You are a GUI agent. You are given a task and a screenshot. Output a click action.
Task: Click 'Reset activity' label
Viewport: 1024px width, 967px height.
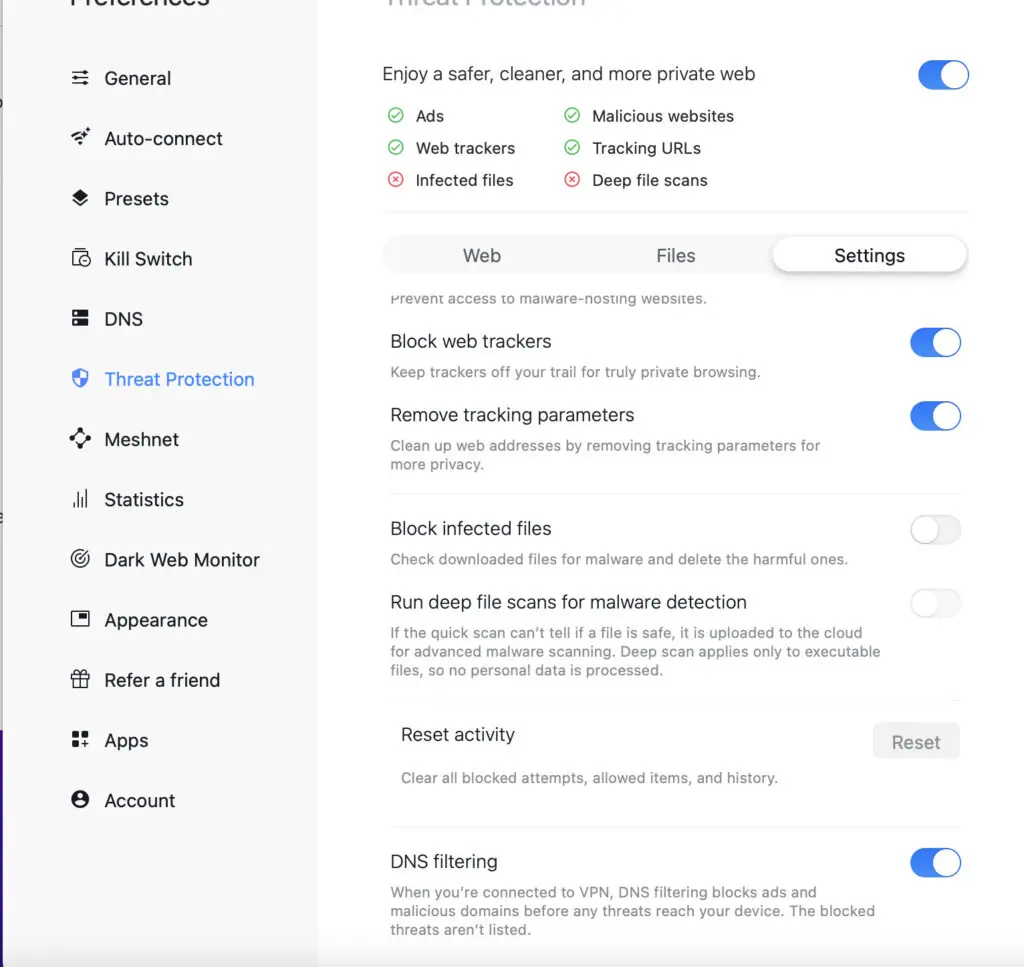pos(457,735)
